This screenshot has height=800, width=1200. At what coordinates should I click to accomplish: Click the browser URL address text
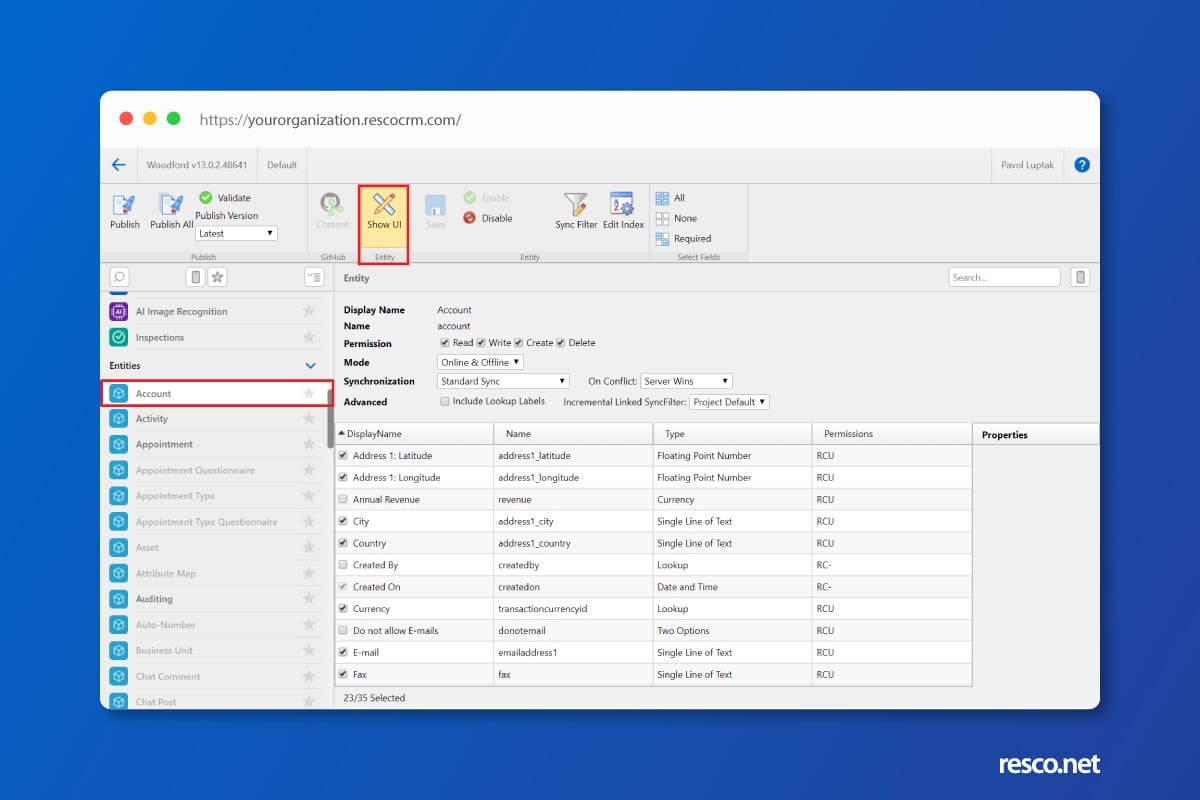tap(330, 120)
